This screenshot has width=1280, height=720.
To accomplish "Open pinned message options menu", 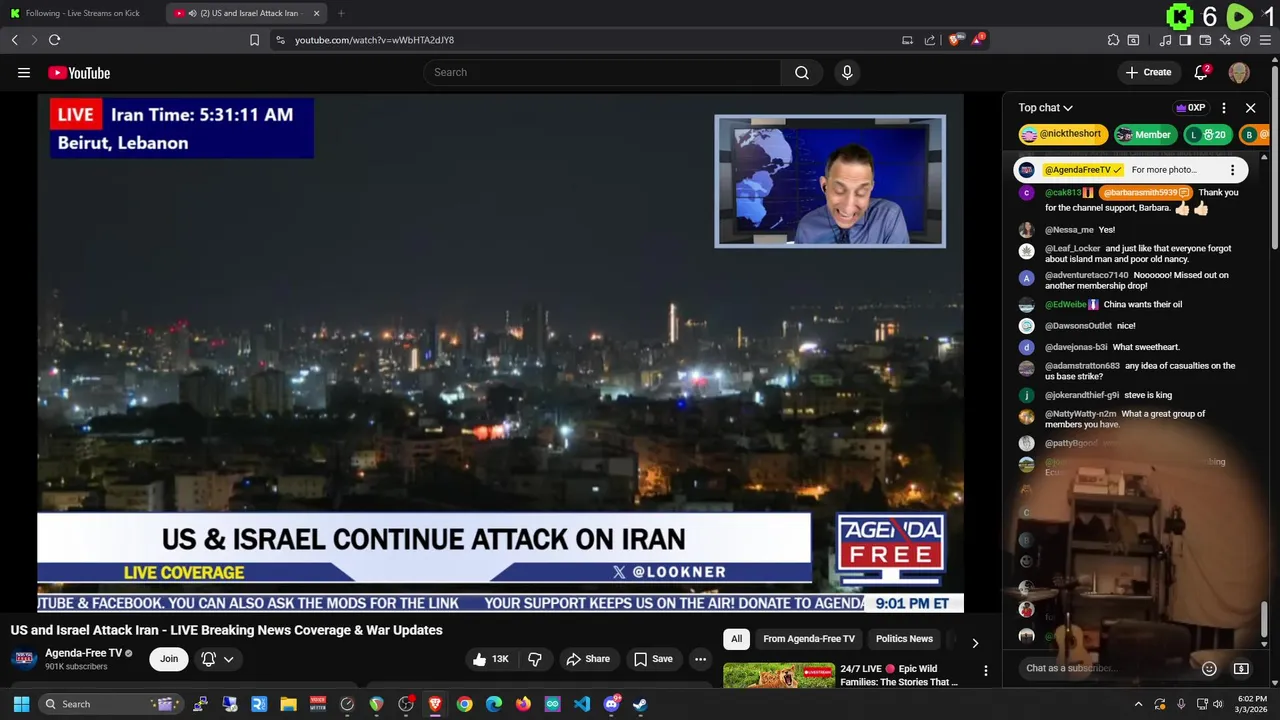I will click(x=1232, y=170).
